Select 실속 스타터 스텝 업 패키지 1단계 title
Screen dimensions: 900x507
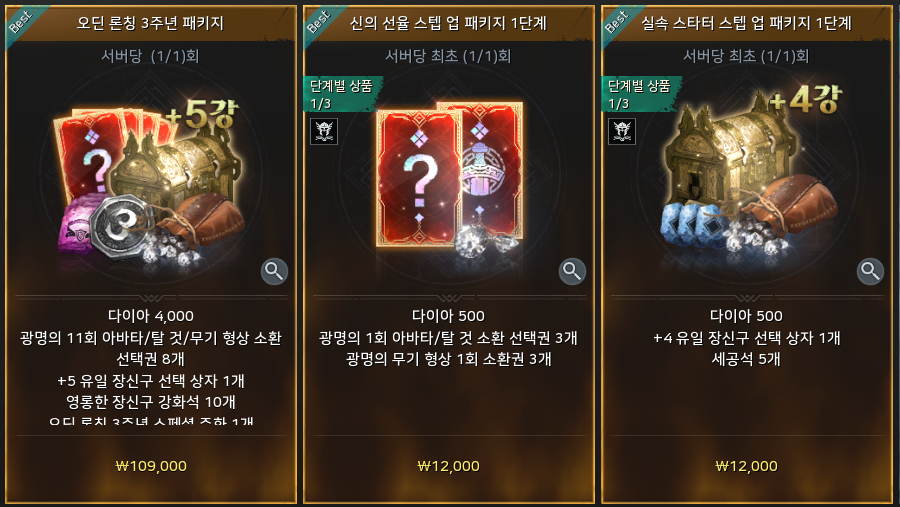746,23
